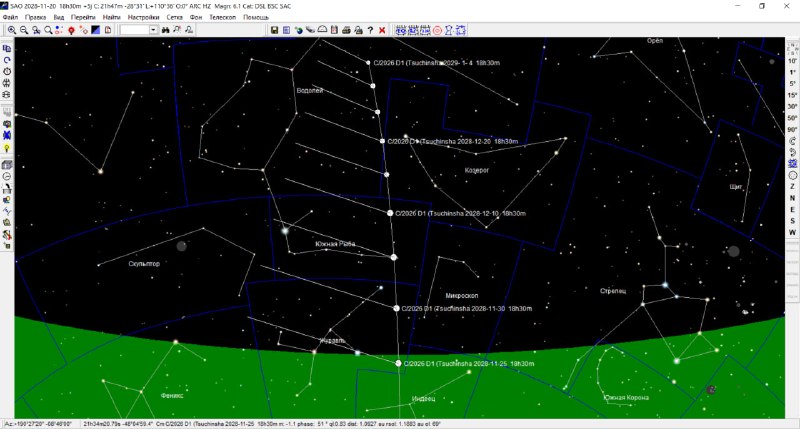The height and width of the screenshot is (429, 800).
Task: Open the Найти menu
Action: coord(112,17)
